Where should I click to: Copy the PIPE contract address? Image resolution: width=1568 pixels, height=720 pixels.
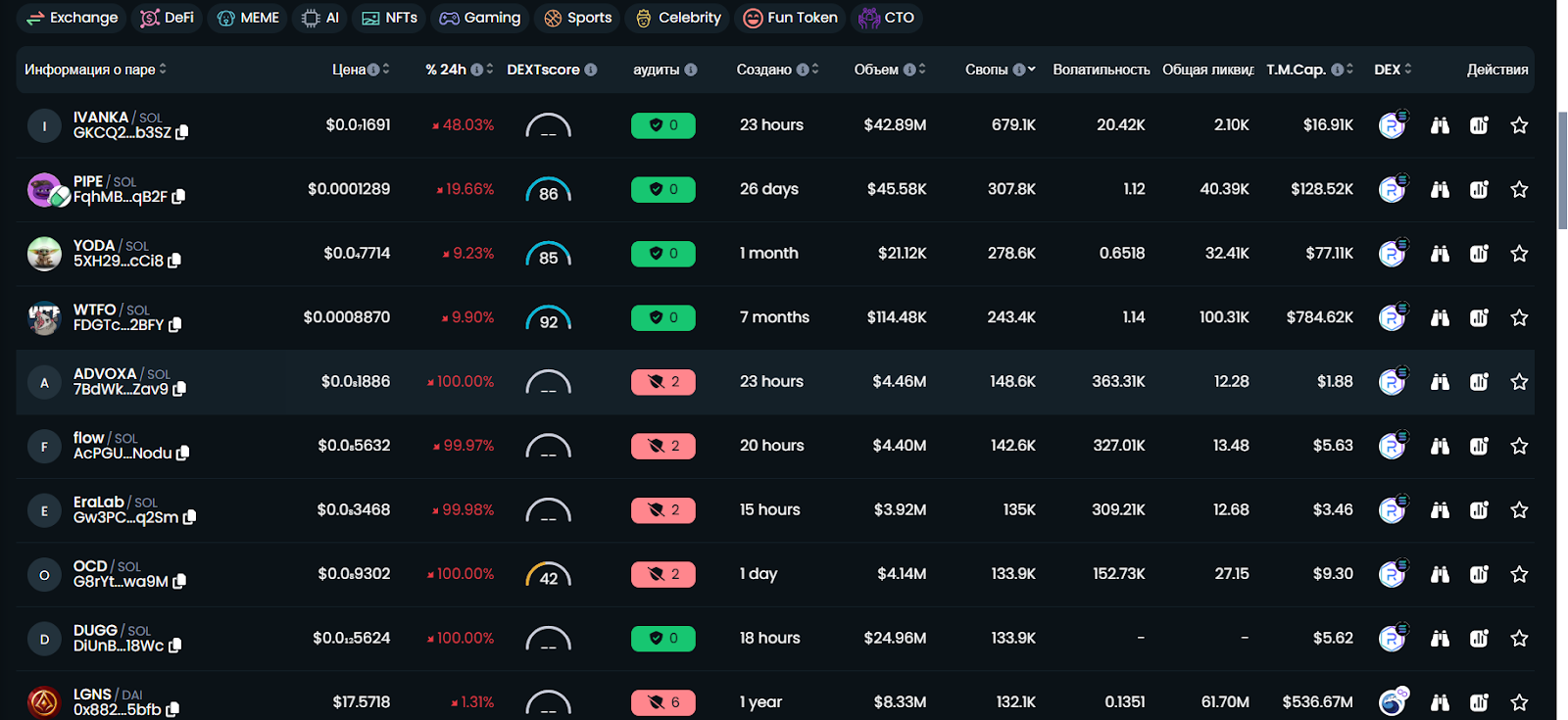tap(178, 197)
